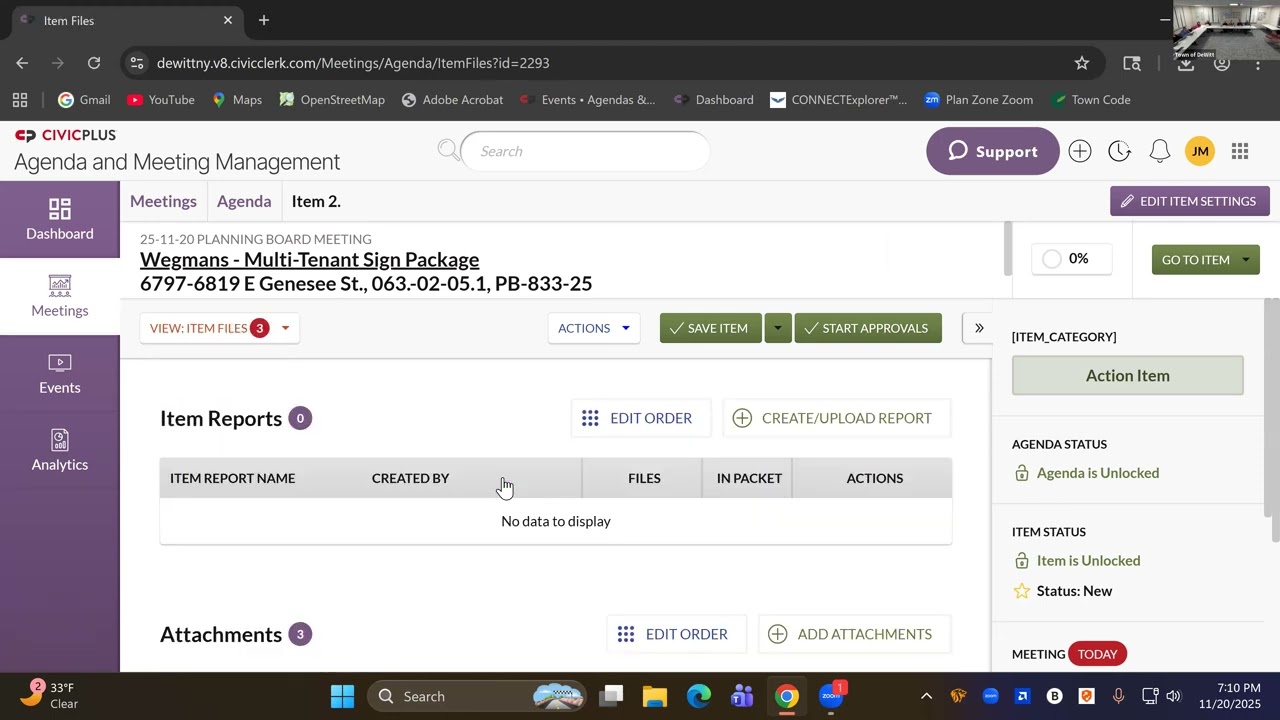Screen dimensions: 1280x720
Task: Open the Support chat button
Action: 992,151
